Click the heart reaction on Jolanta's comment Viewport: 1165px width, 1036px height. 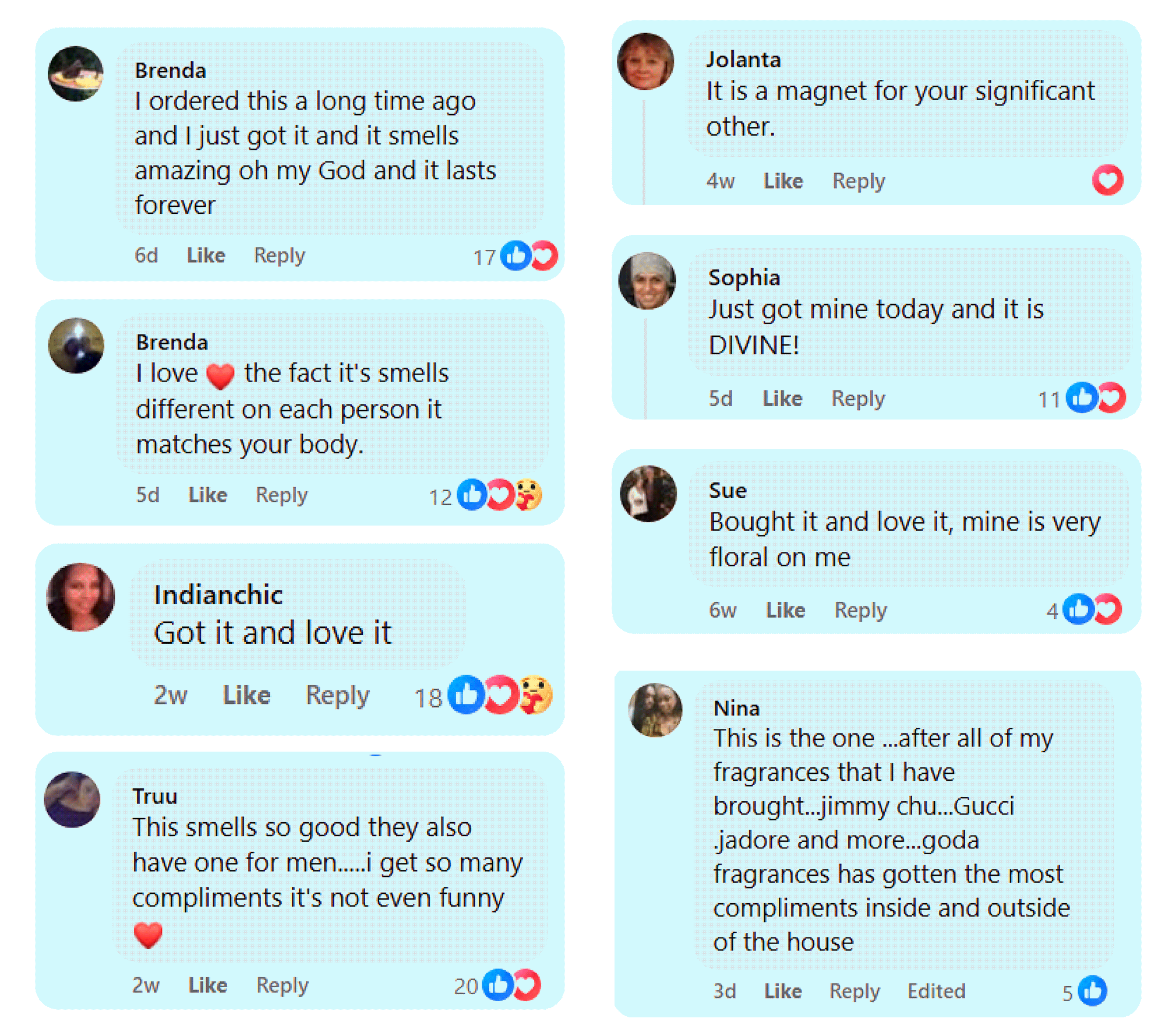tap(1107, 180)
